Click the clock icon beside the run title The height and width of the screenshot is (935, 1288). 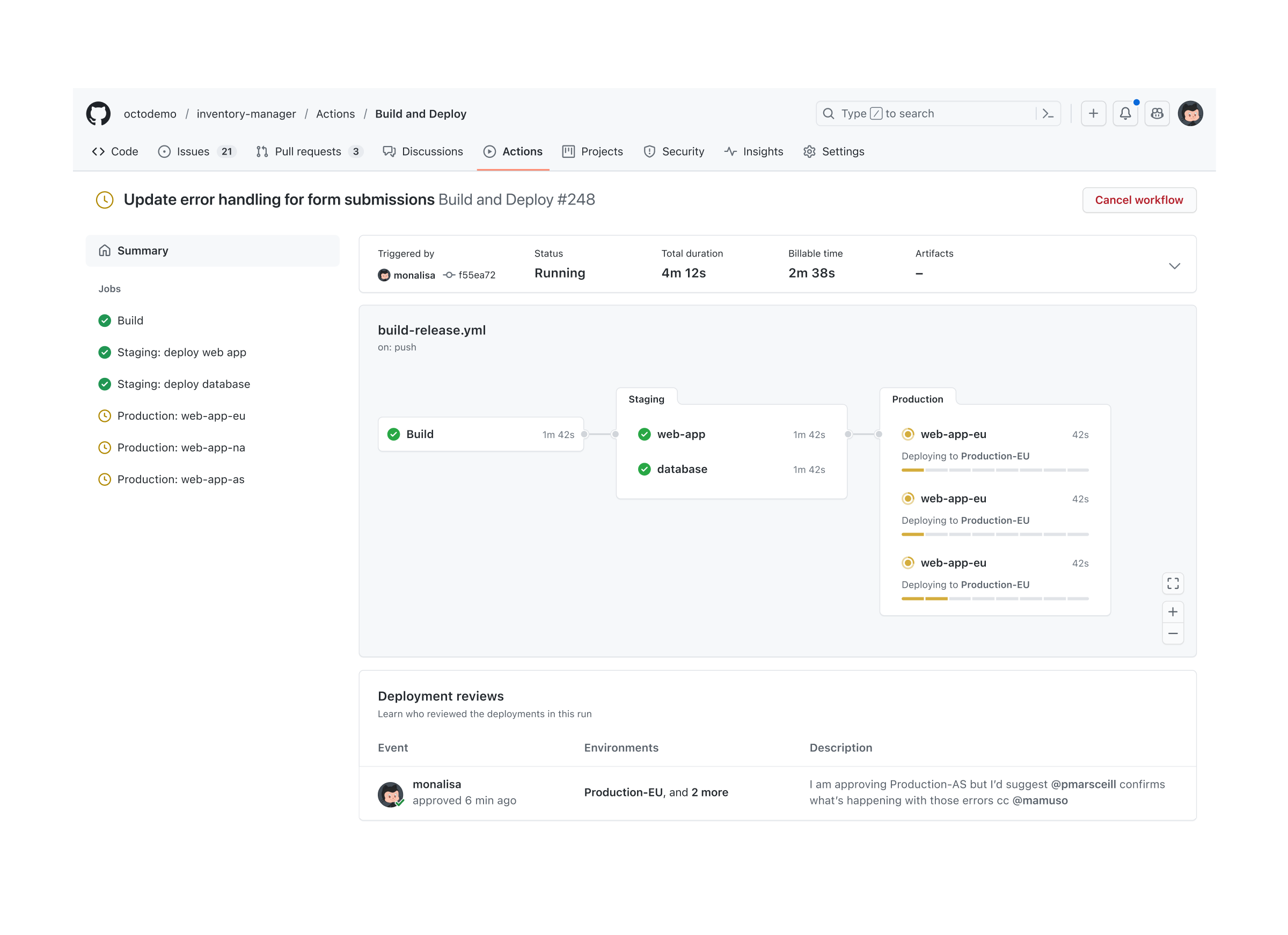(105, 199)
